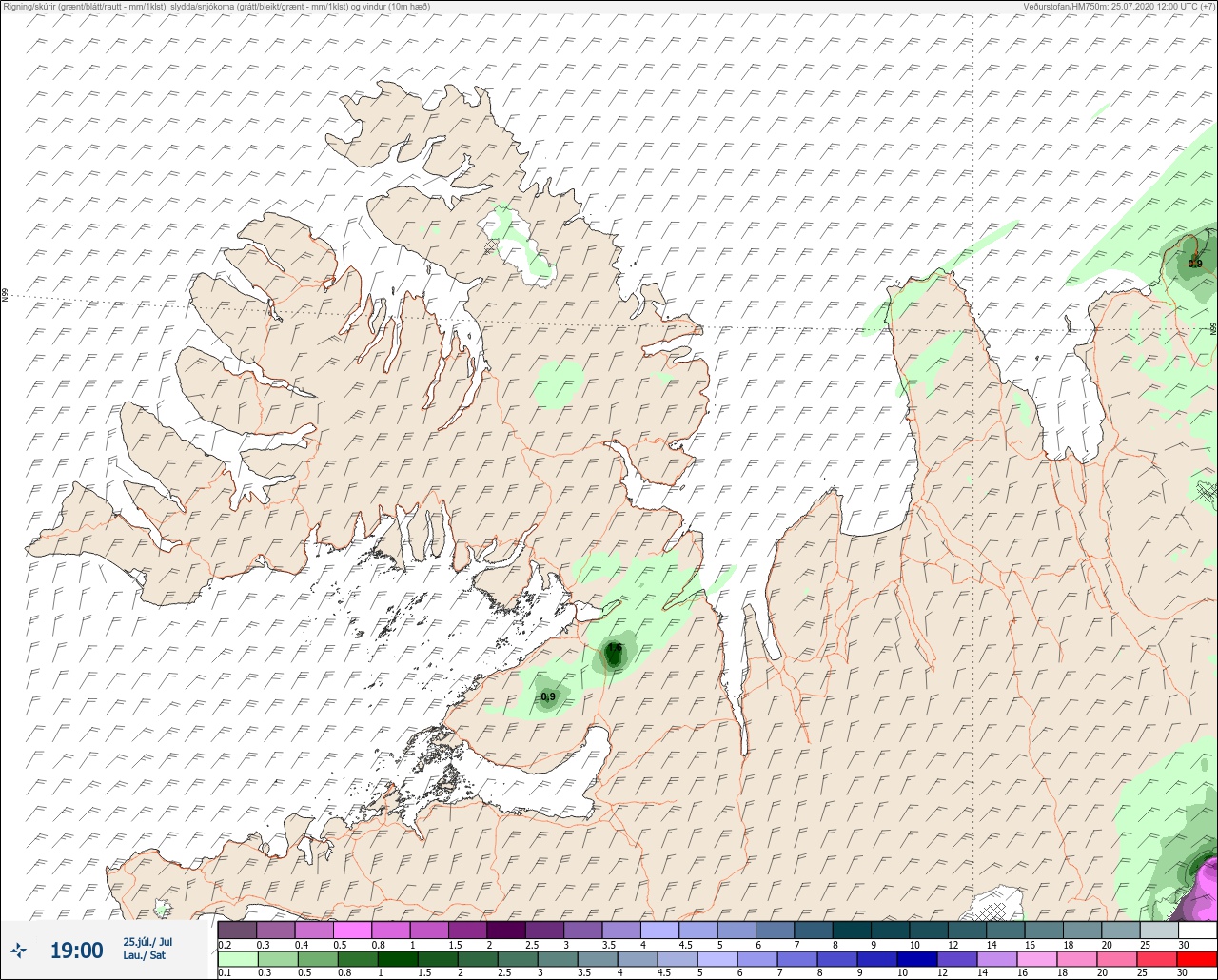Pick the palest green swatch above 0.1

coord(237,959)
